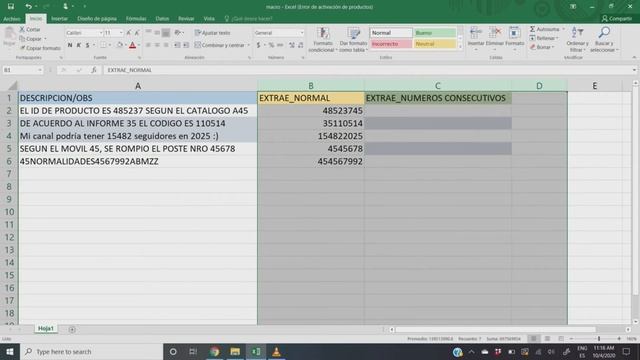Apply fill color bucket
This screenshot has width=640, height=360.
[120, 45]
